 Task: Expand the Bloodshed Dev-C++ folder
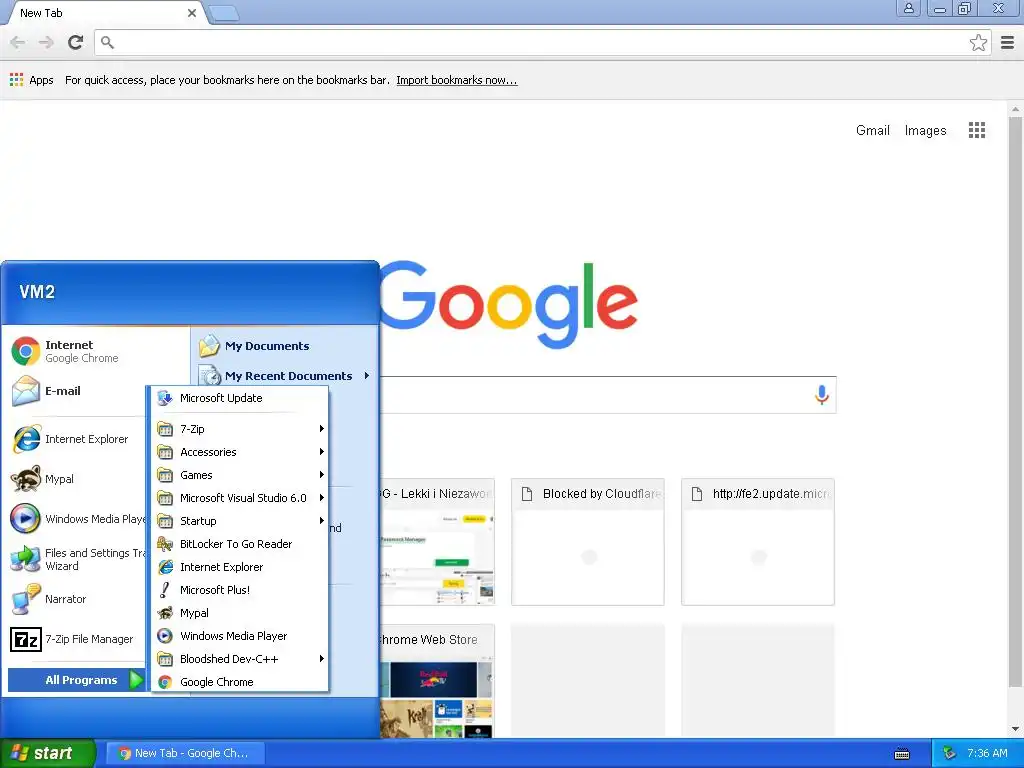[240, 659]
